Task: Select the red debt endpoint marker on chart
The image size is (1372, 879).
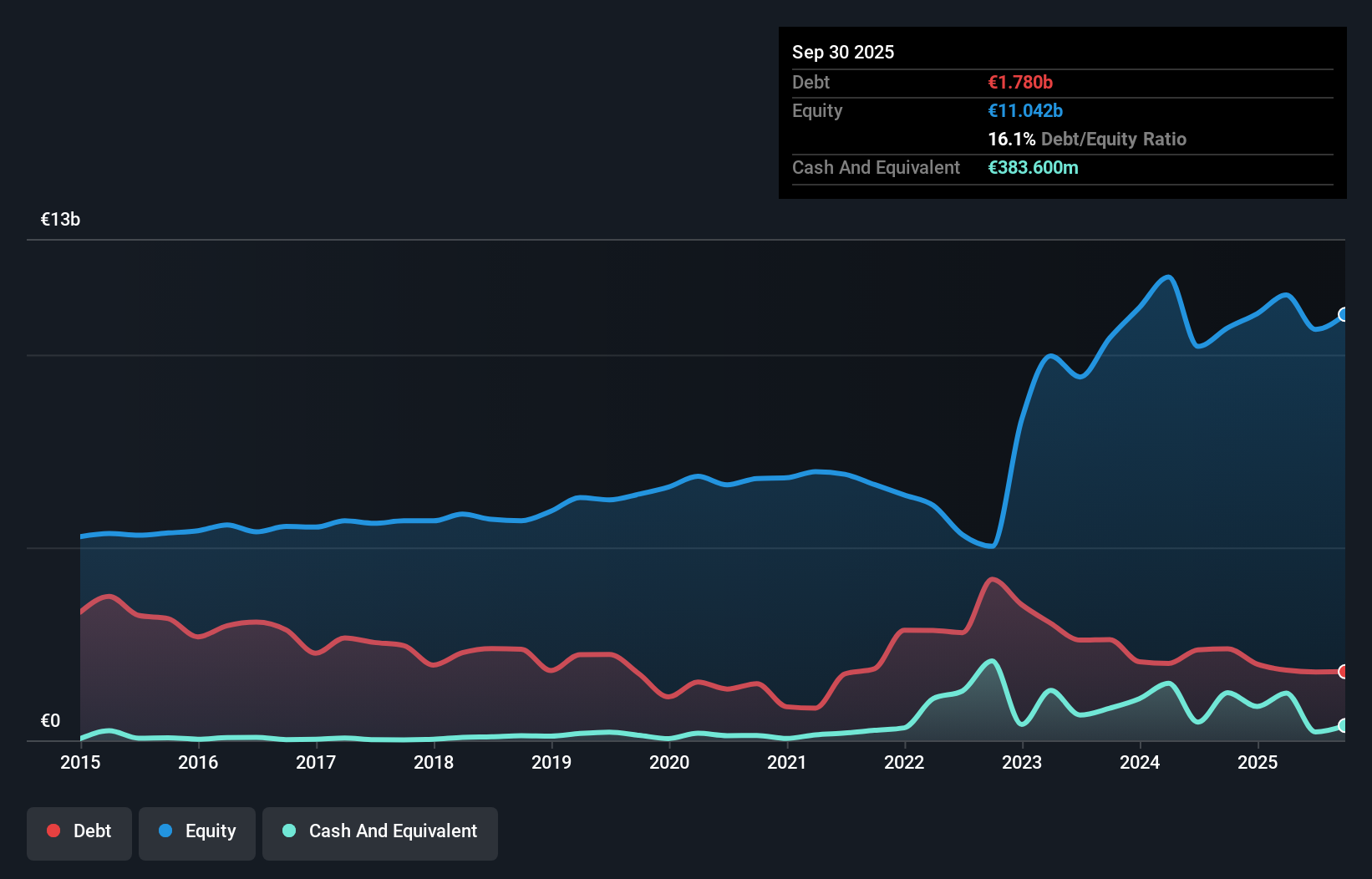Action: coord(1342,672)
